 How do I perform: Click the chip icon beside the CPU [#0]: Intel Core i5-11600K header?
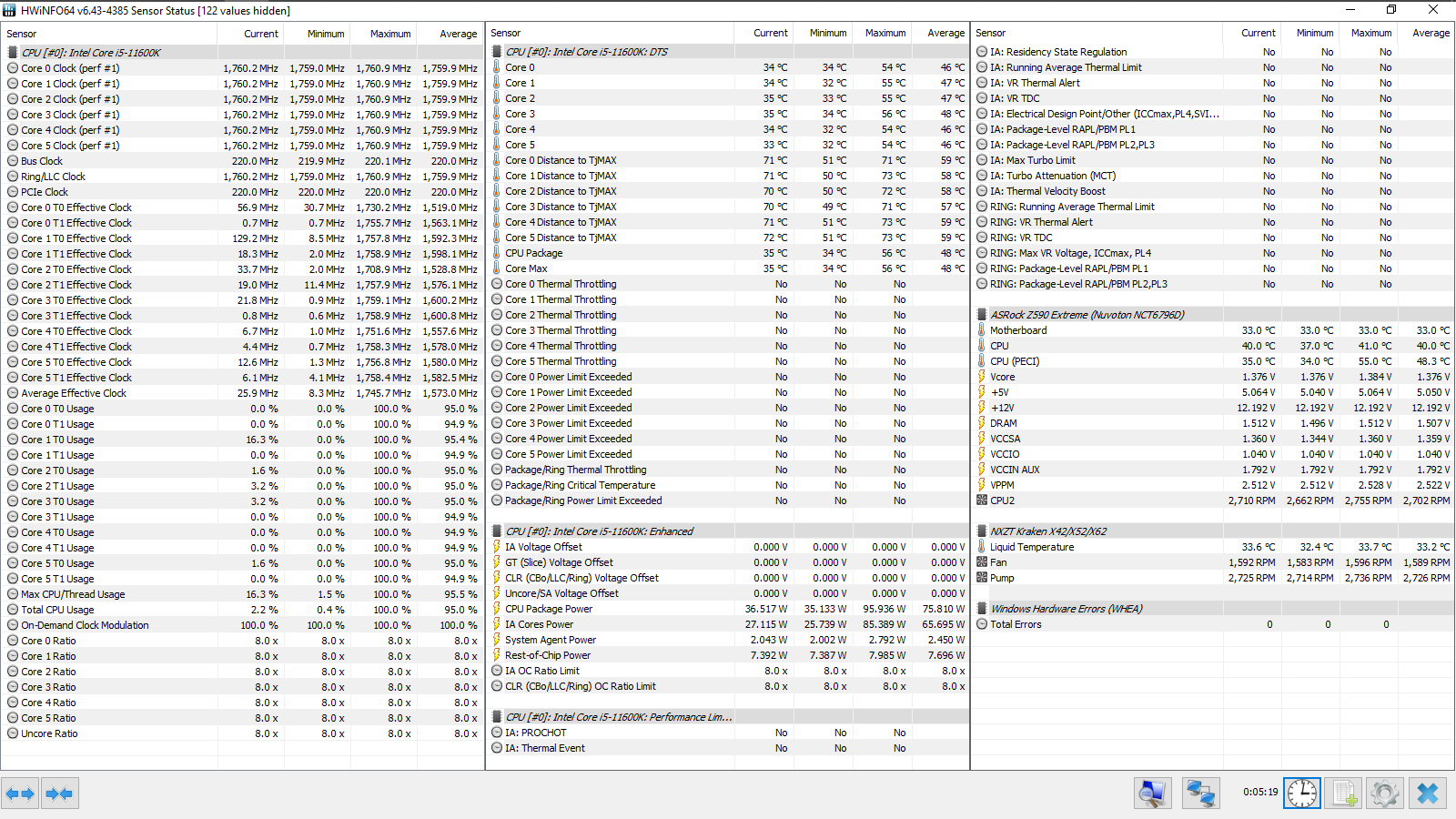pyautogui.click(x=13, y=53)
